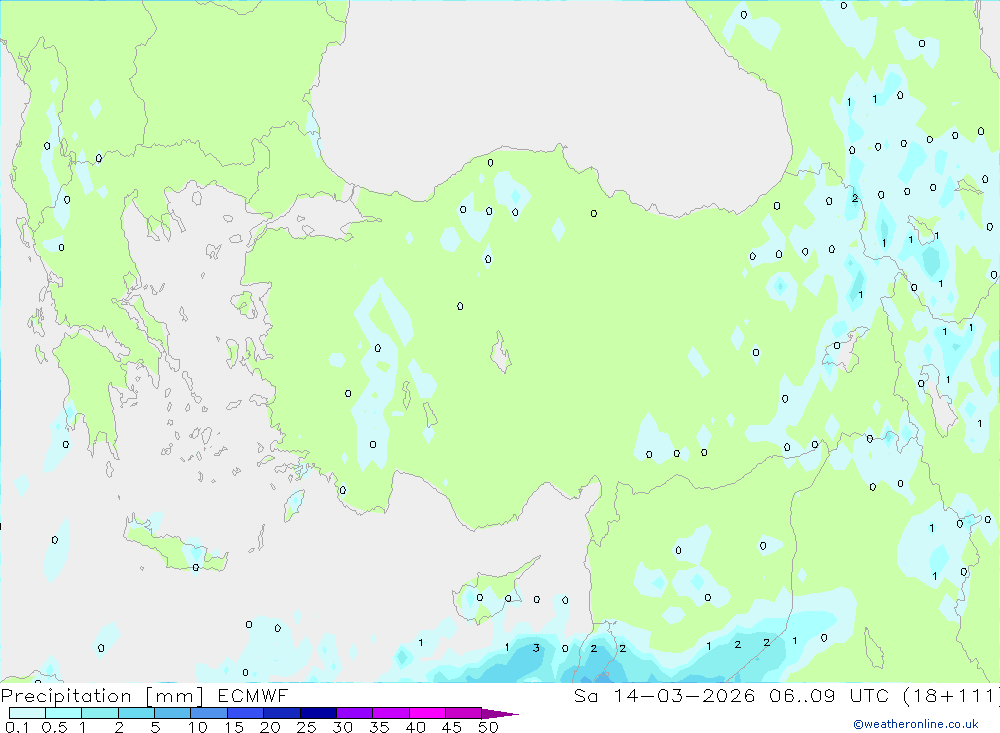Click the '20' legend scale label
The width and height of the screenshot is (1000, 733).
(270, 727)
